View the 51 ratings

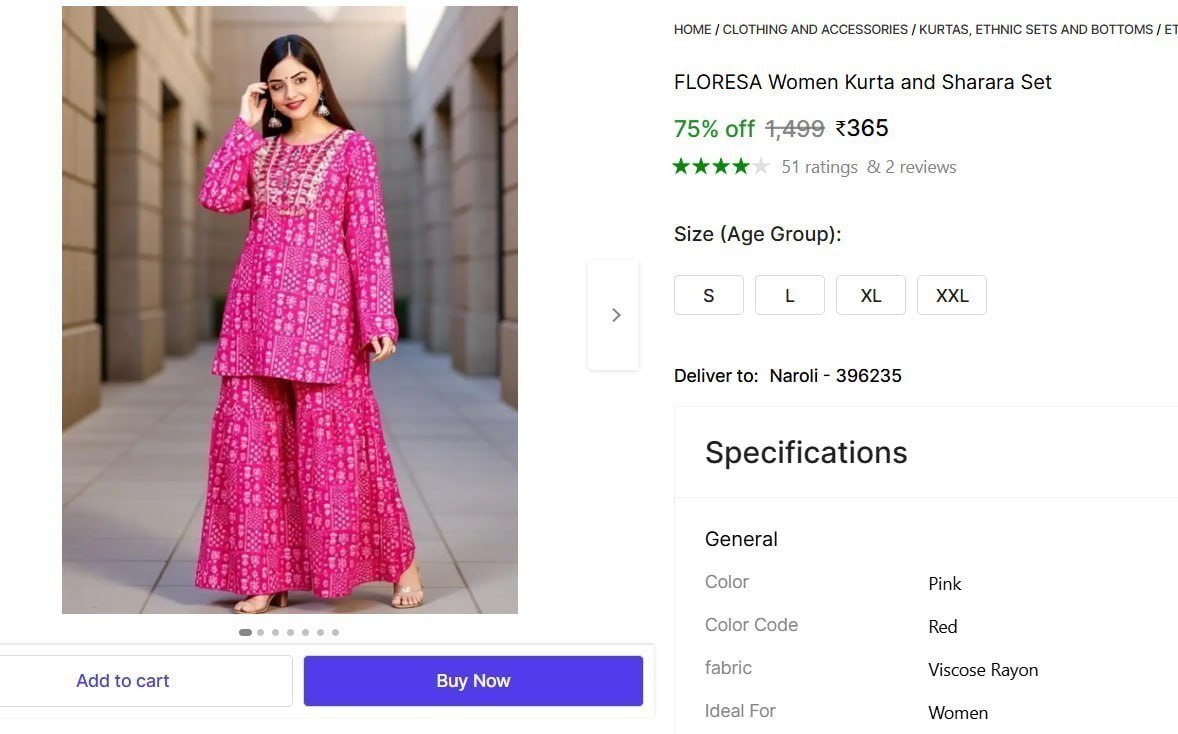819,167
